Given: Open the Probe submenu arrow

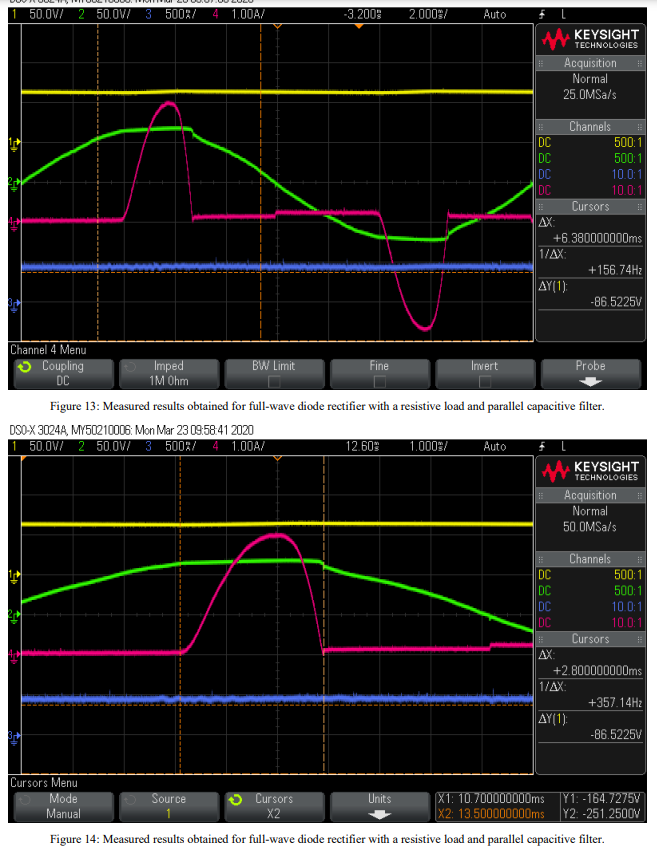Looking at the screenshot, I should pos(590,382).
